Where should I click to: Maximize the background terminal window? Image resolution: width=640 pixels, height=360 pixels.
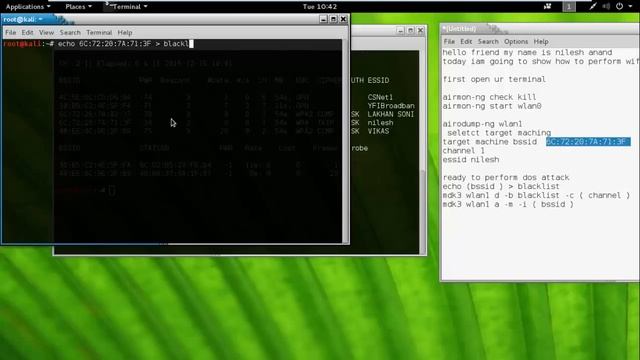[410, 31]
